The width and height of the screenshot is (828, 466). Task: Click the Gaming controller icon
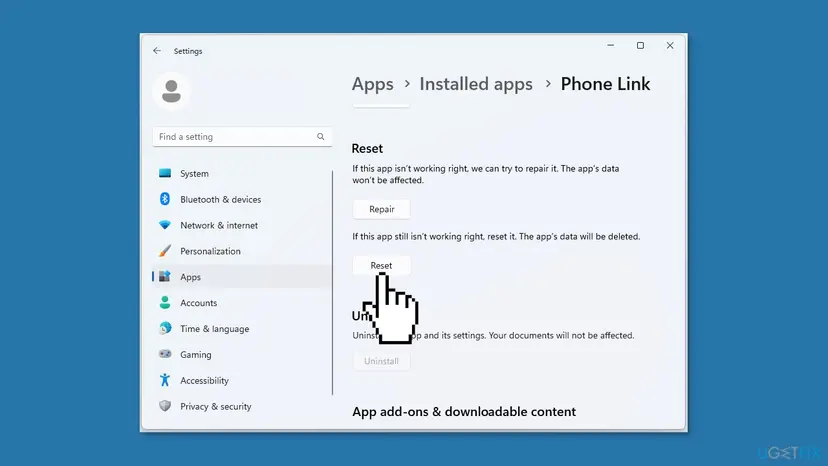[x=165, y=354]
